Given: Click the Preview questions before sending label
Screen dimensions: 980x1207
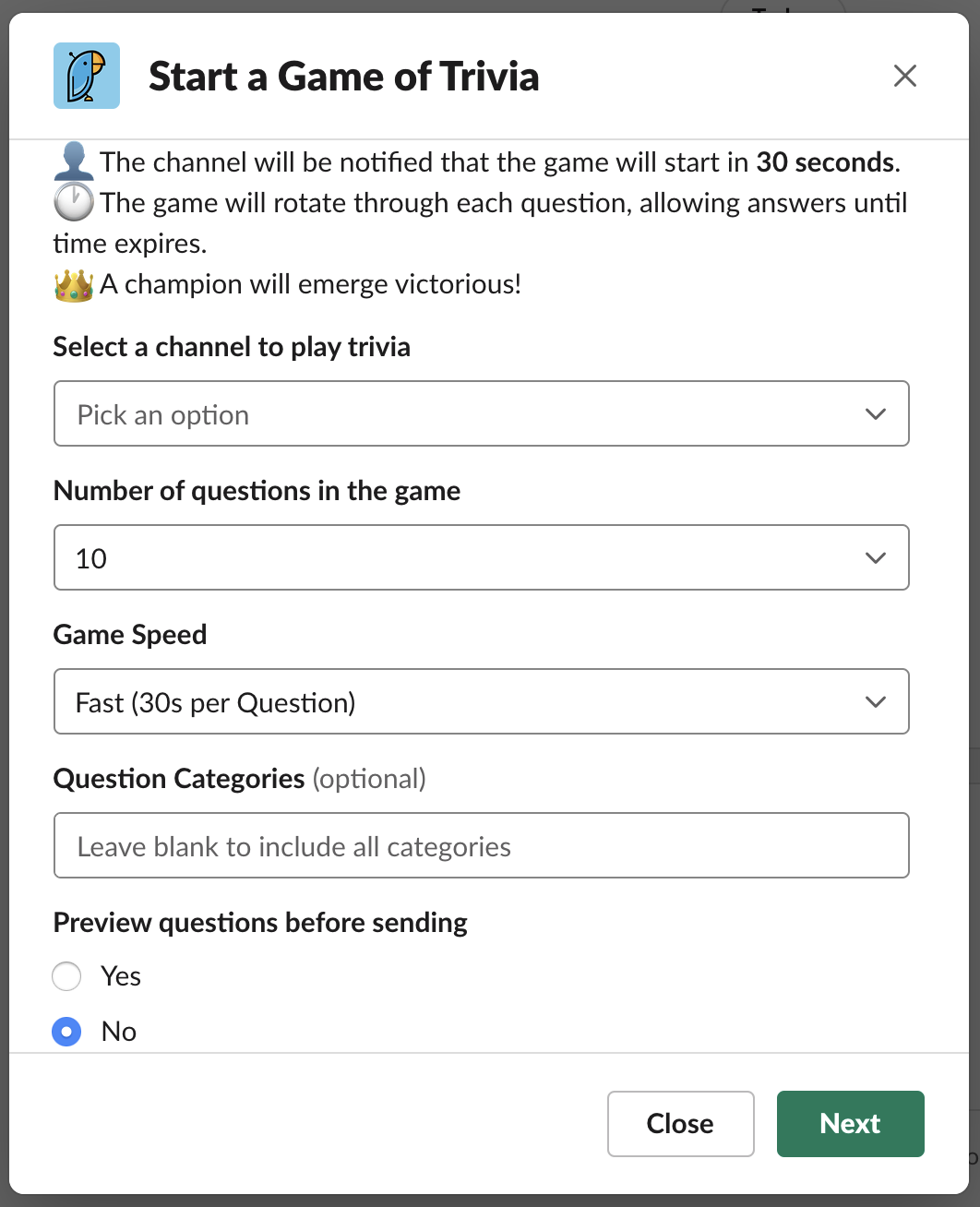Looking at the screenshot, I should point(260,923).
